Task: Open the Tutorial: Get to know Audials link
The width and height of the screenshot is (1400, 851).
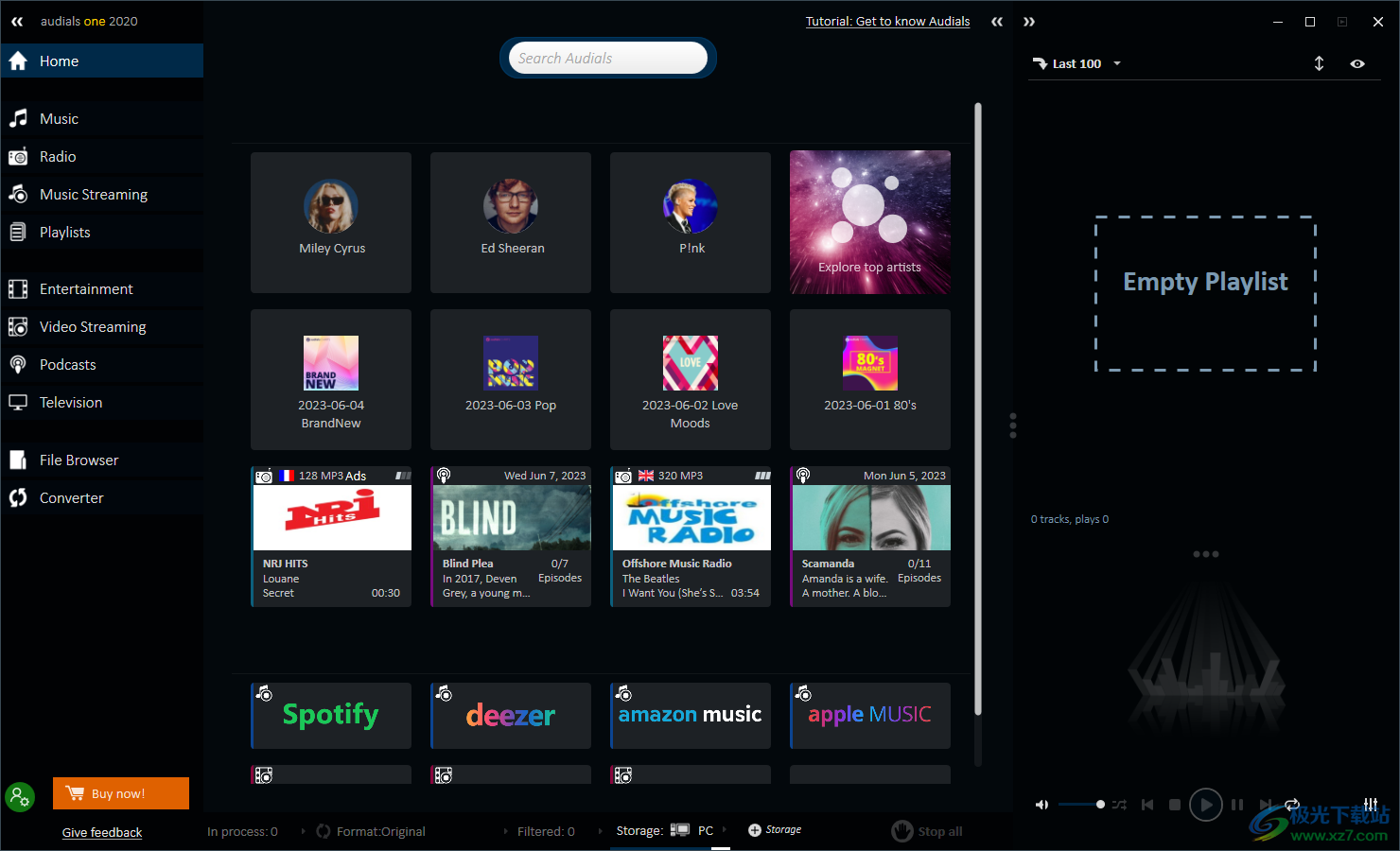Action: click(887, 21)
